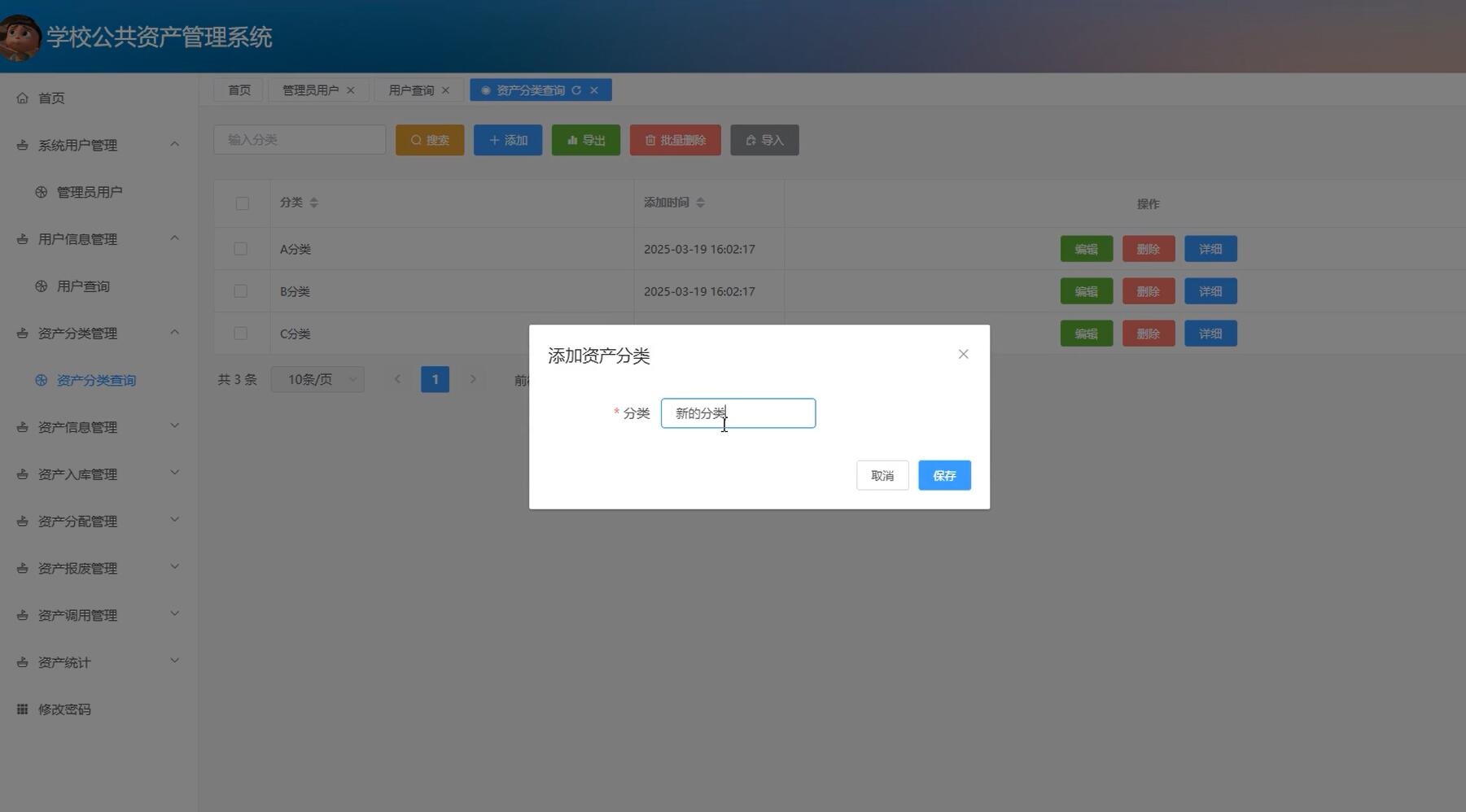
Task: Toggle the 添加时间 column sort arrows
Action: point(700,203)
